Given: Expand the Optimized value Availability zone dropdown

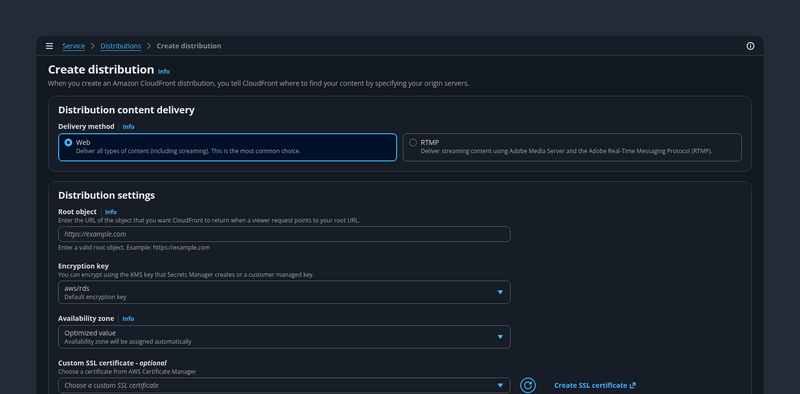Looking at the screenshot, I should point(284,337).
